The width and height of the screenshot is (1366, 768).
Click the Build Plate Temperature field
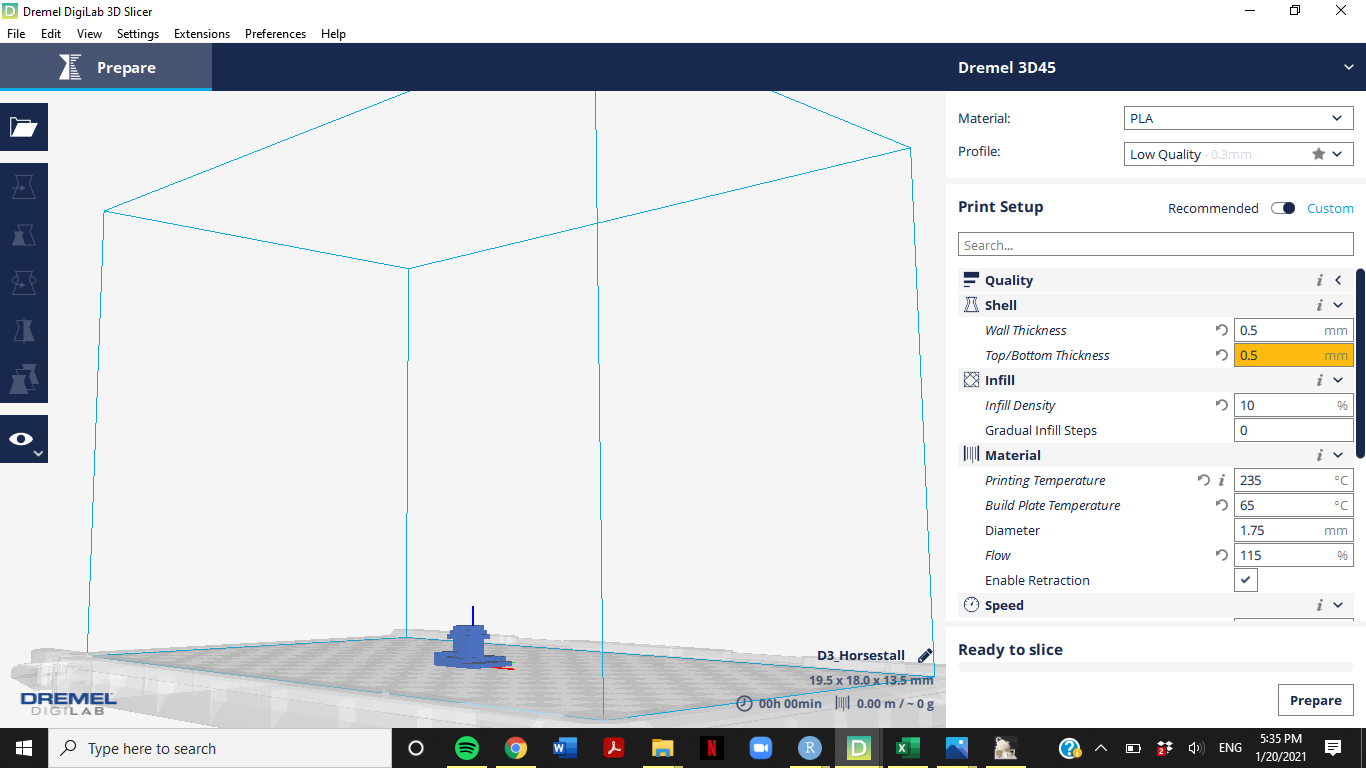[x=1293, y=505]
